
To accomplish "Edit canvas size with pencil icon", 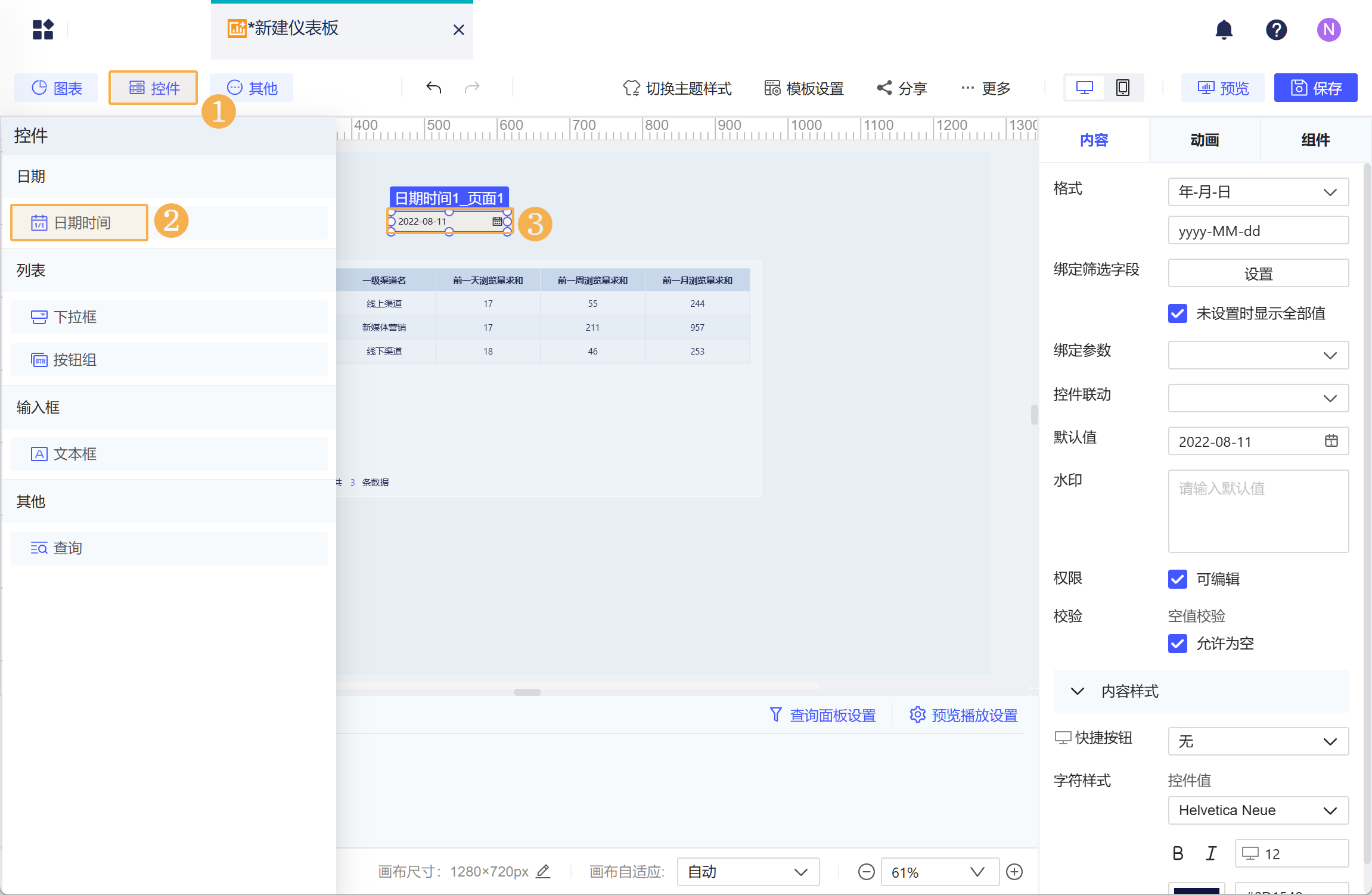I will pos(542,871).
